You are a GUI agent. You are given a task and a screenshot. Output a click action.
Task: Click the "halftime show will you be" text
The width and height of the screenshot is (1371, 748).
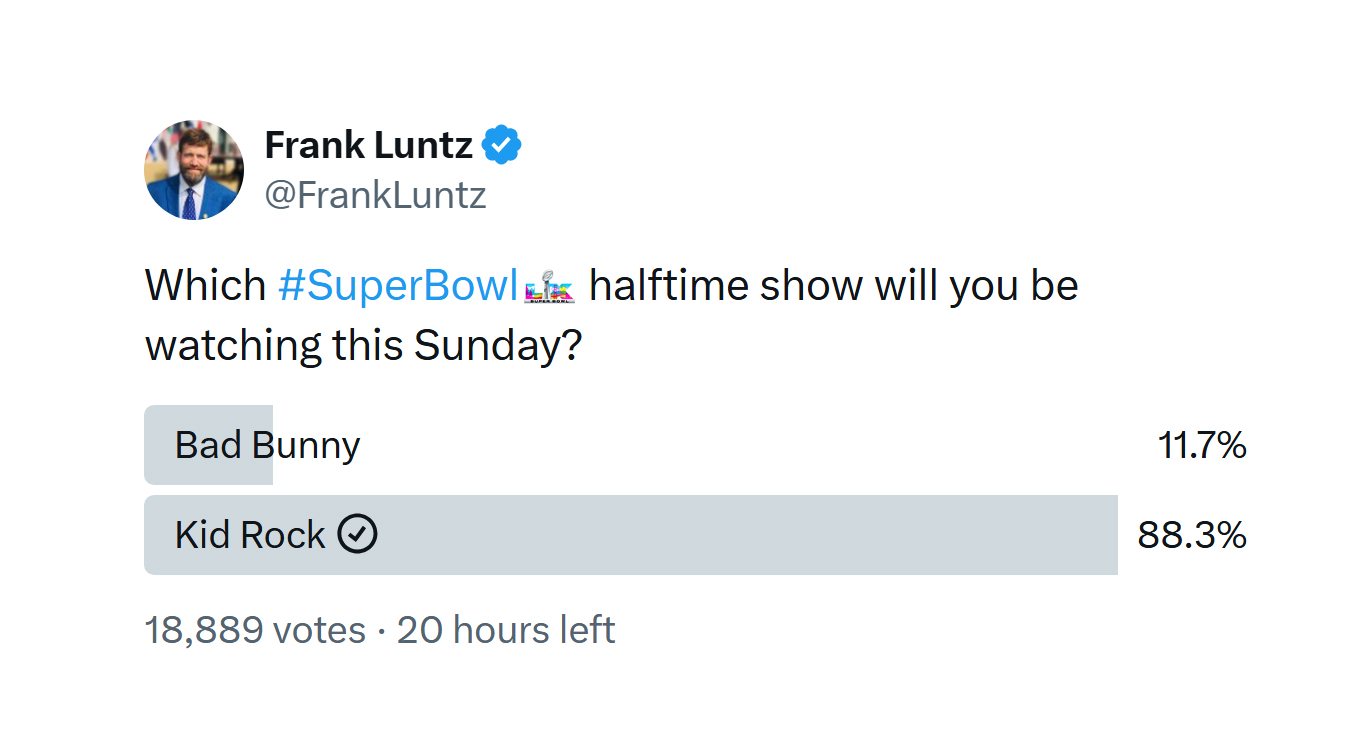(833, 286)
